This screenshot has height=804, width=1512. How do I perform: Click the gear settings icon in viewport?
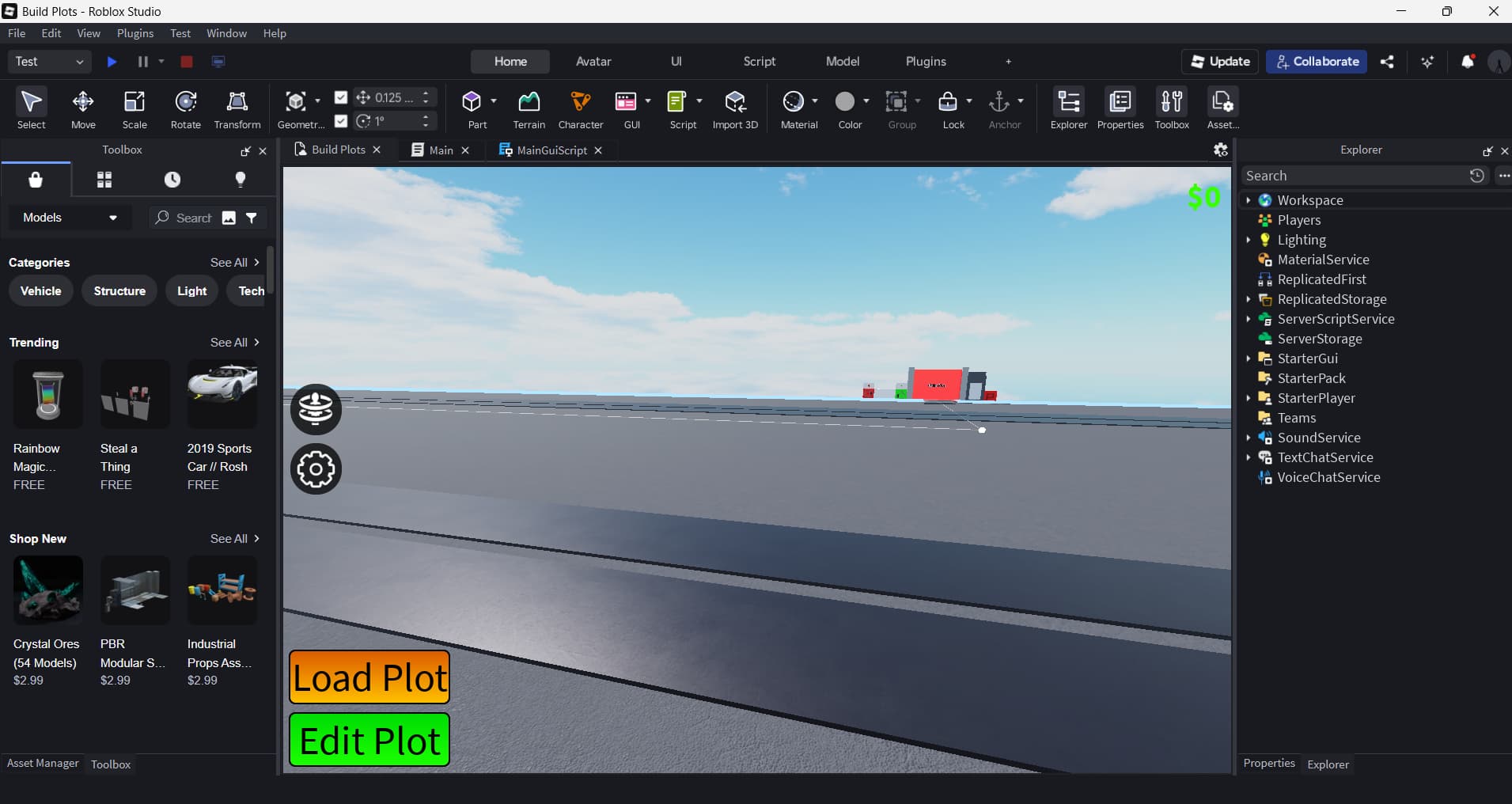coord(316,469)
